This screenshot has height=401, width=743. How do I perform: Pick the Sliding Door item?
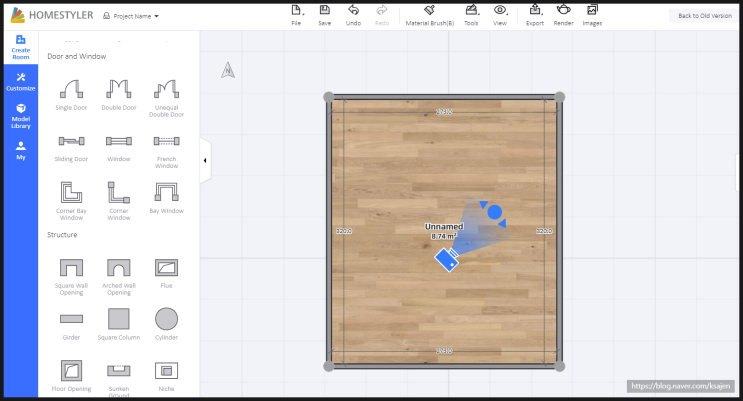pos(71,149)
